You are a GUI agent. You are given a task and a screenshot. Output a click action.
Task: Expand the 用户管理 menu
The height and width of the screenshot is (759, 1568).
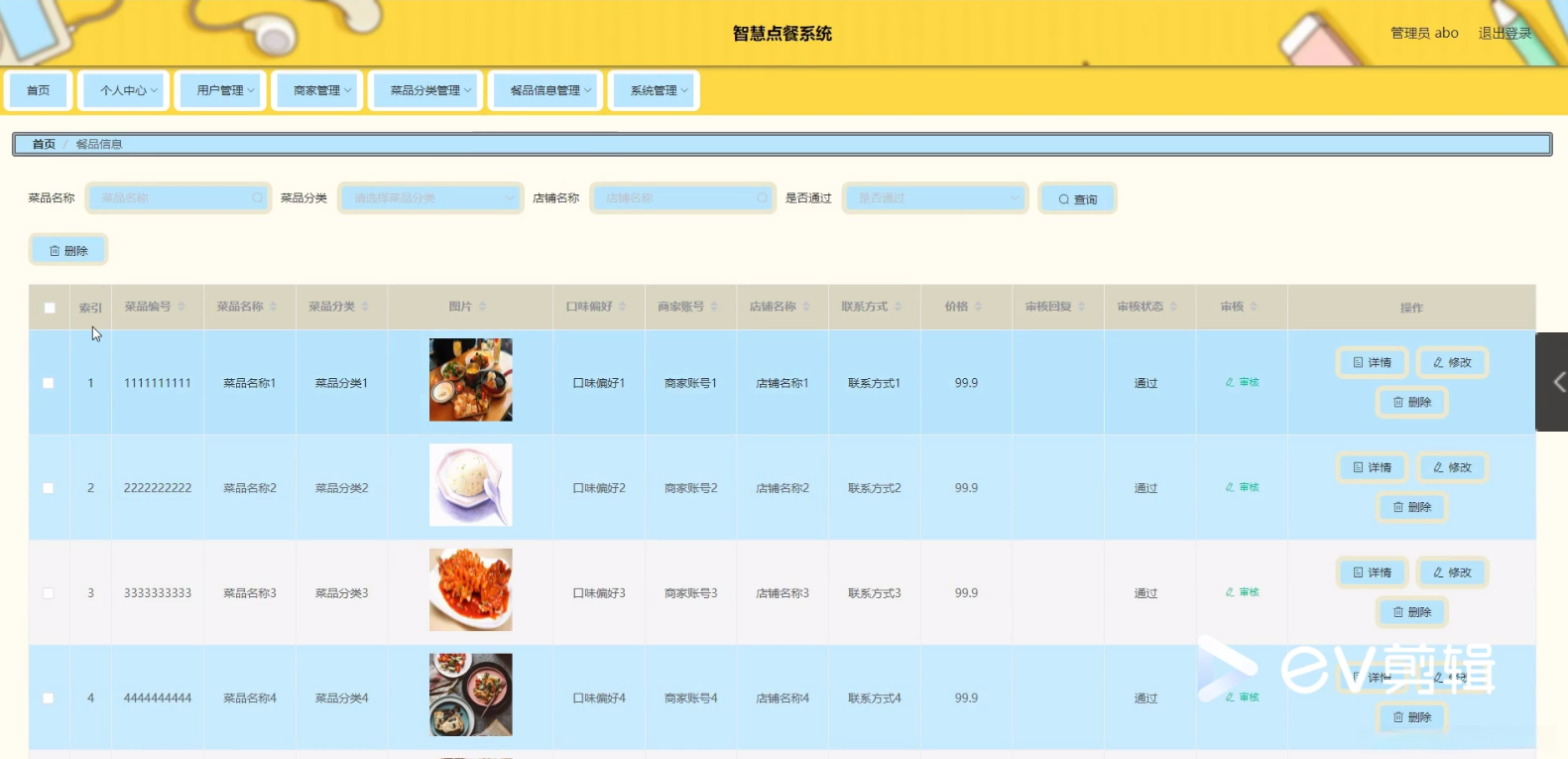[x=220, y=90]
